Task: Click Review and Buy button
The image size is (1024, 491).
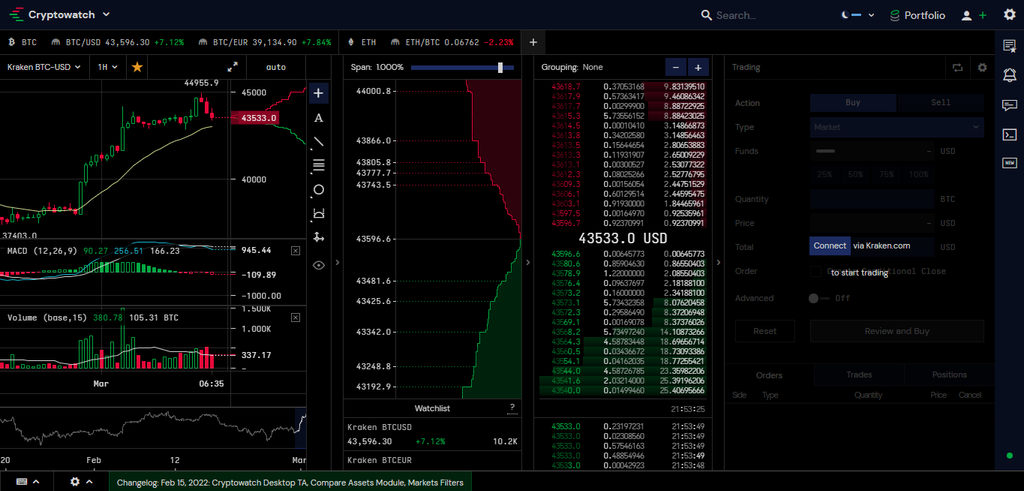Action: tap(897, 331)
